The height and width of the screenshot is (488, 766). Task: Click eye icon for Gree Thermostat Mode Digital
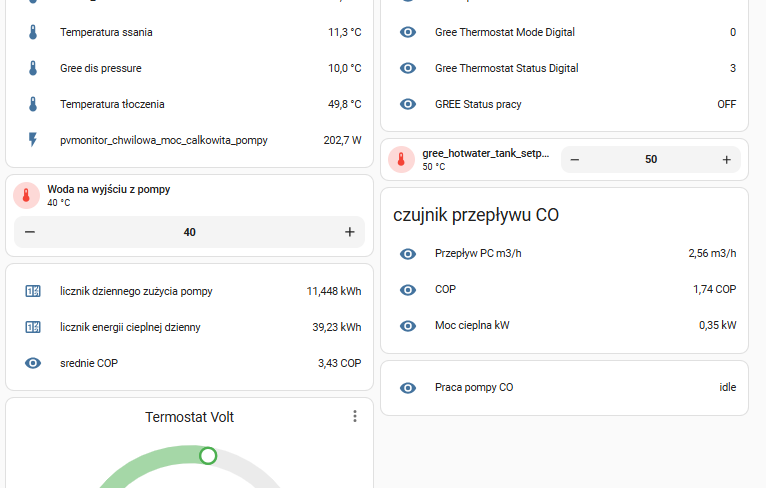click(x=408, y=32)
